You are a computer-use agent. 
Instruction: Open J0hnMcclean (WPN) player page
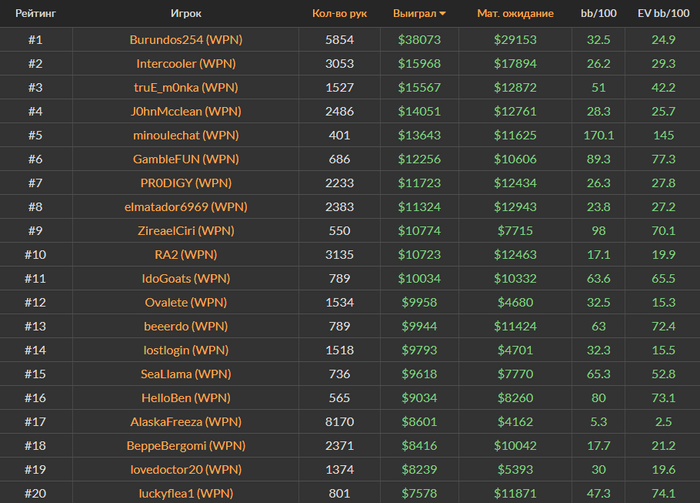pyautogui.click(x=186, y=111)
